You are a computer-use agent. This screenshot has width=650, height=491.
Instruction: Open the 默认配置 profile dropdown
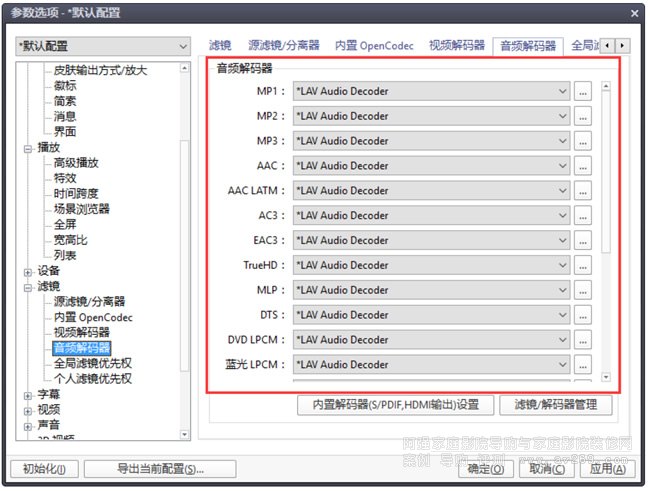click(102, 47)
